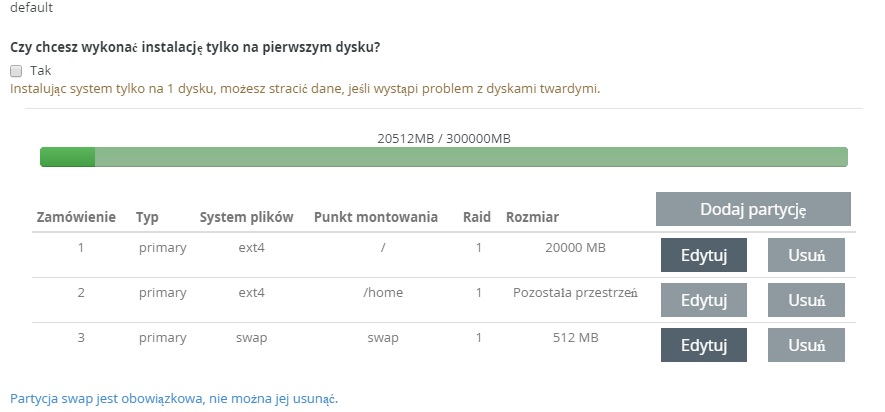The width and height of the screenshot is (885, 412).
Task: Click the light green free-space bar area
Action: click(471, 157)
